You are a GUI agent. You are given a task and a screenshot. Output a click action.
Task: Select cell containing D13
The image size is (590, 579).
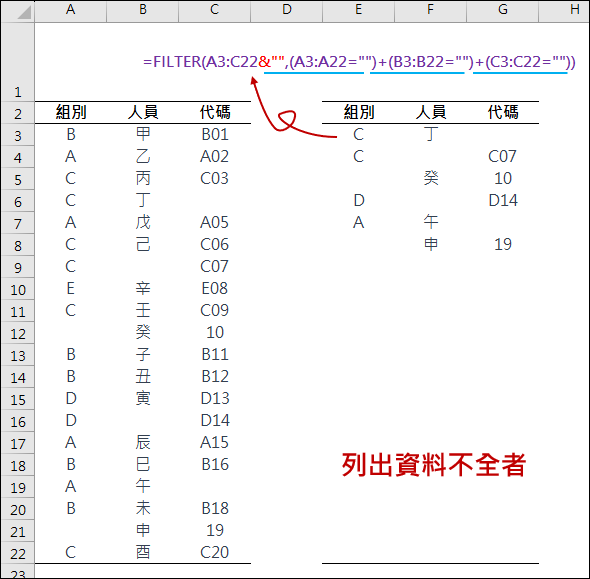[x=214, y=398]
